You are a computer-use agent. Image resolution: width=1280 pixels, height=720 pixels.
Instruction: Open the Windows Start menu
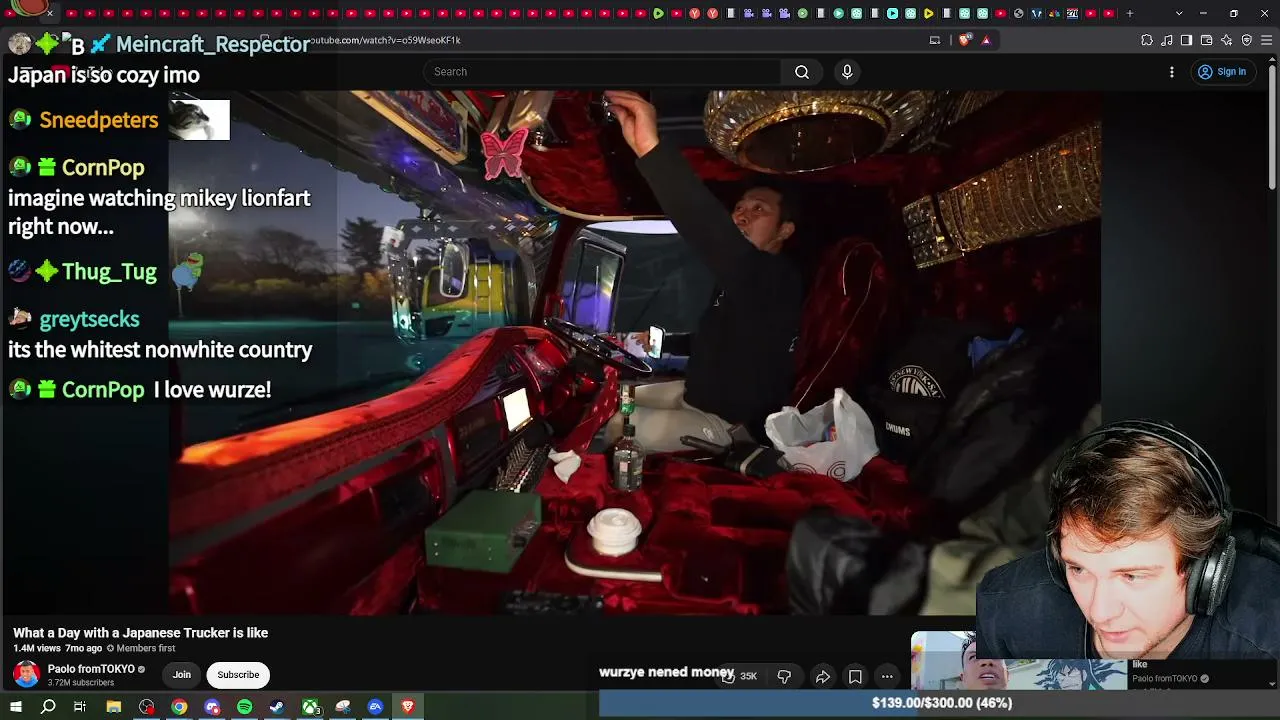16,707
